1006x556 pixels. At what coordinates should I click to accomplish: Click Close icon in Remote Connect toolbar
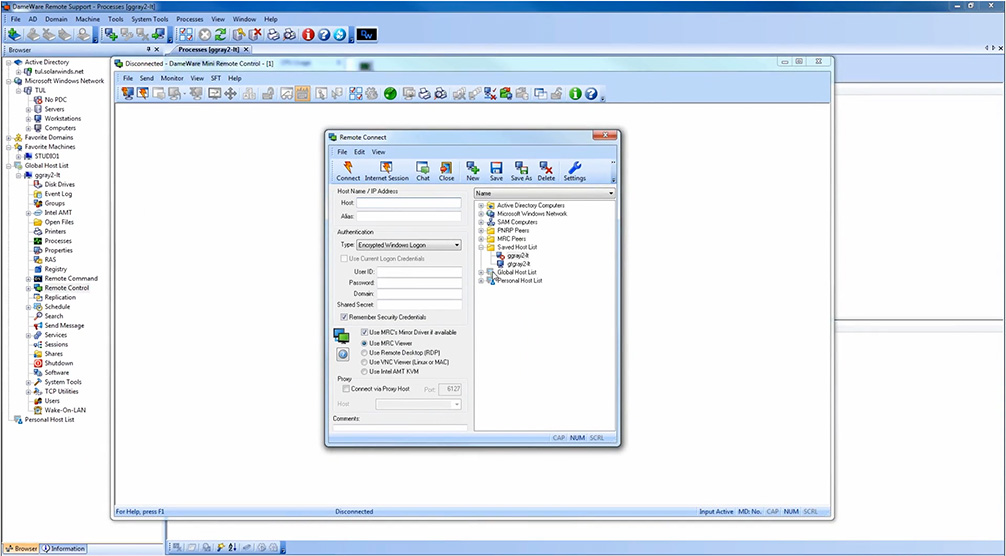[x=447, y=171]
